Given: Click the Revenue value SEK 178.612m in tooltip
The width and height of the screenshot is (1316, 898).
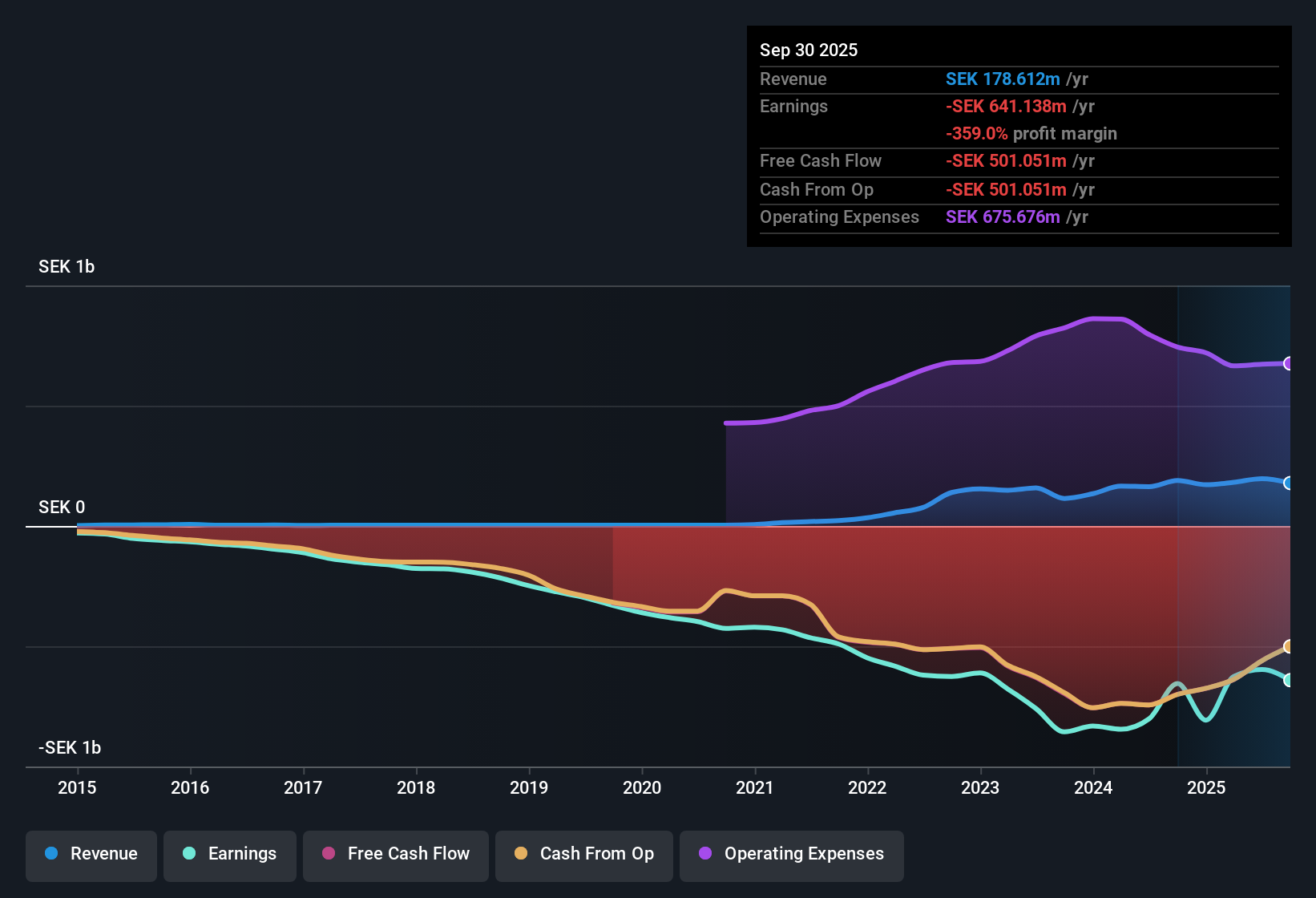Looking at the screenshot, I should (x=1003, y=79).
